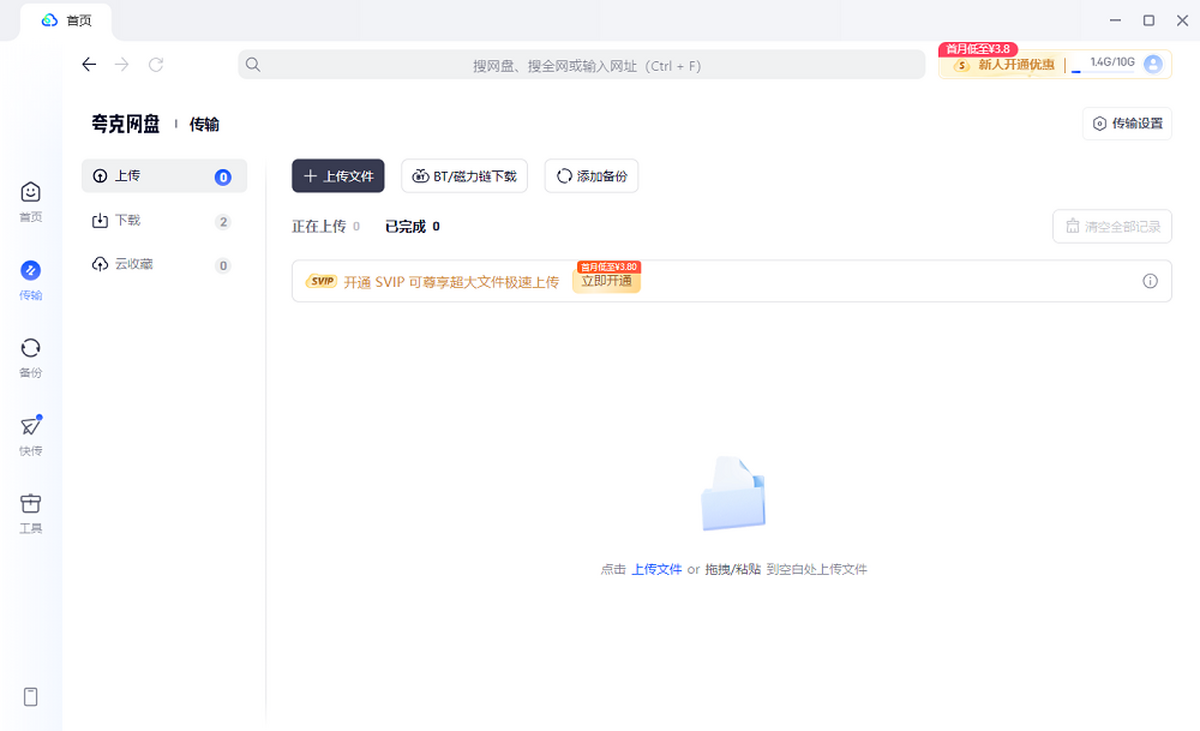Click the 1.4G/10G storage usage bar
Image resolution: width=1200 pixels, height=731 pixels.
1104,64
